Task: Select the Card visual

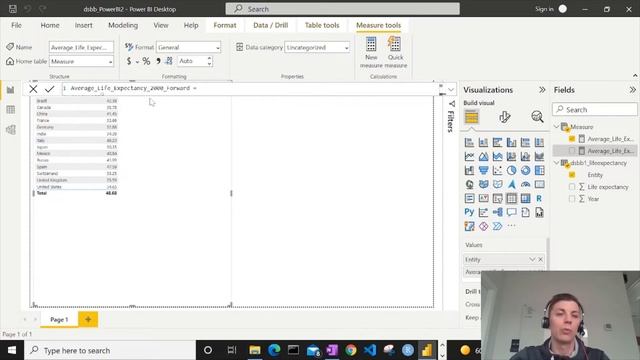Action: pyautogui.click(x=539, y=184)
